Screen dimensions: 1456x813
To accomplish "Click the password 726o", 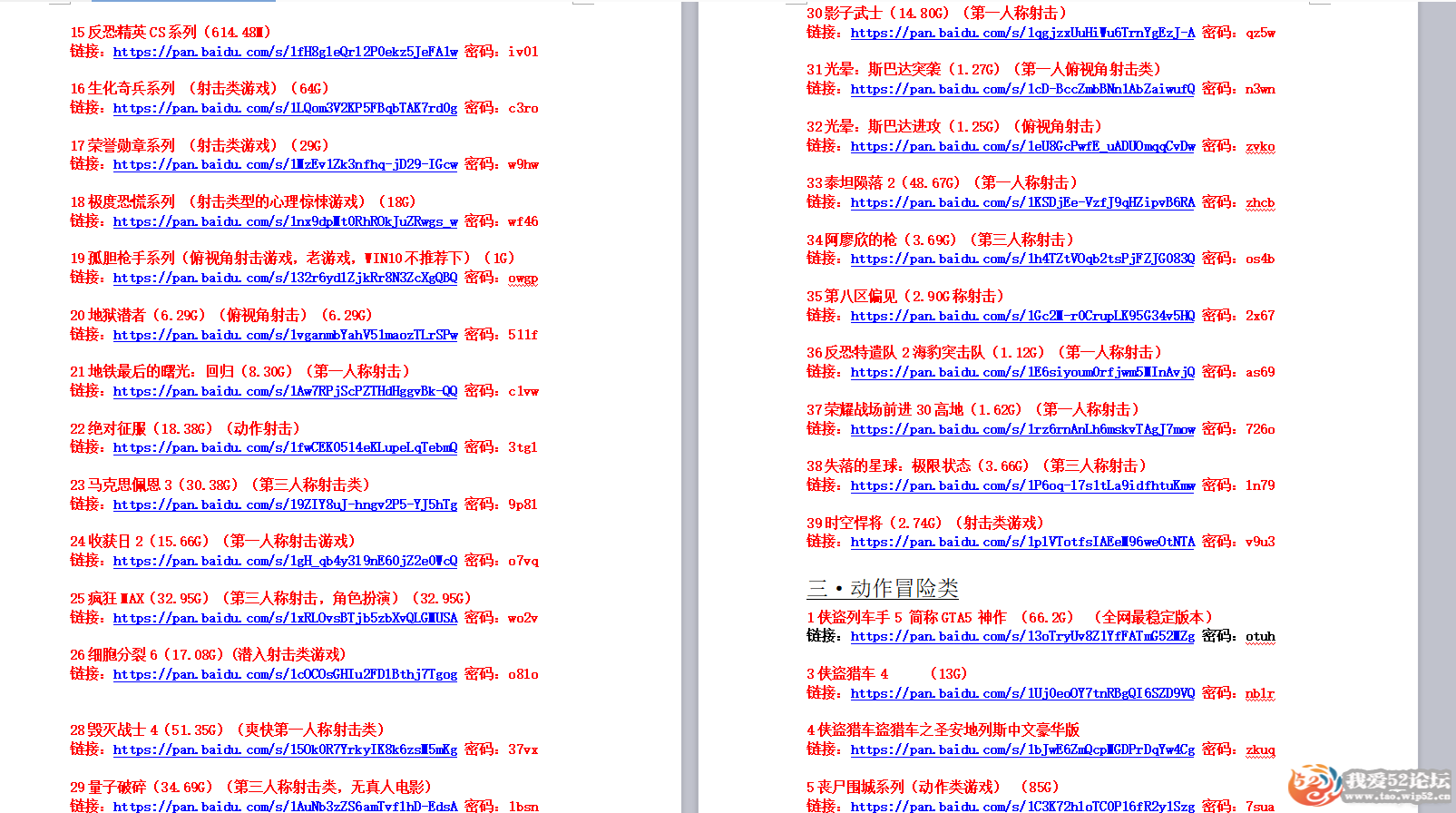I will [x=1260, y=429].
